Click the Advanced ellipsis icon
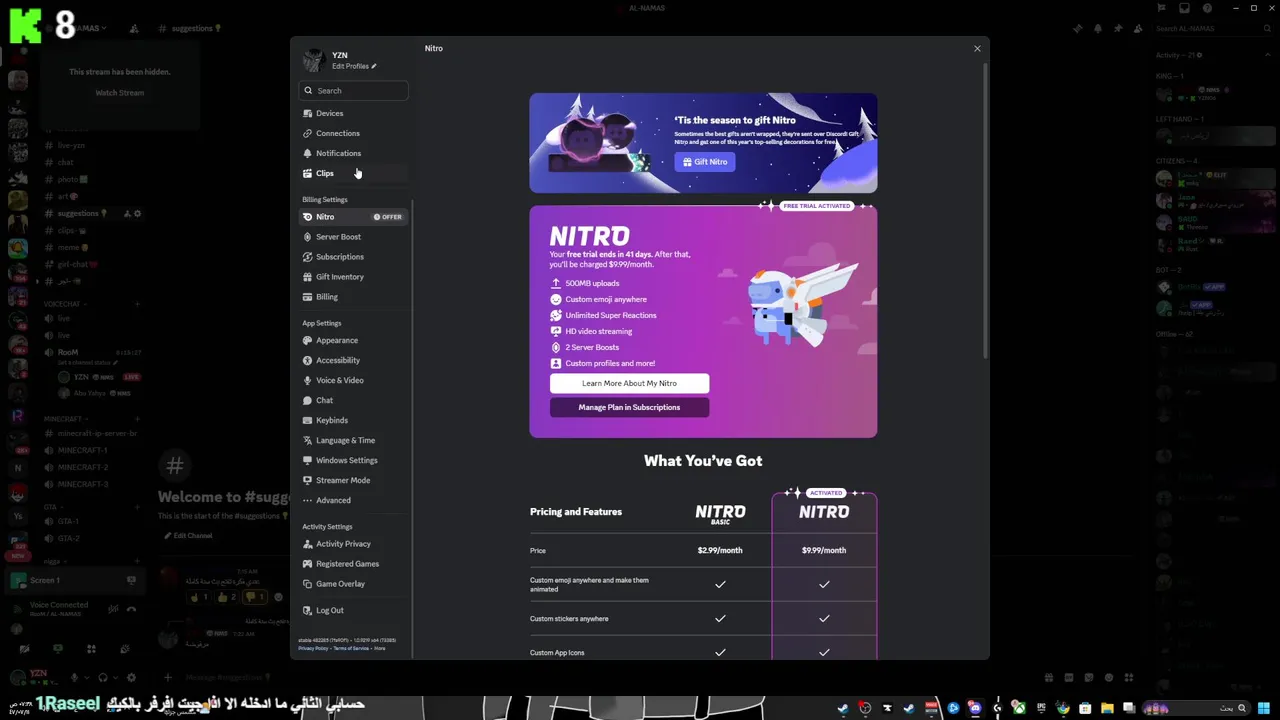1280x720 pixels. 307,500
